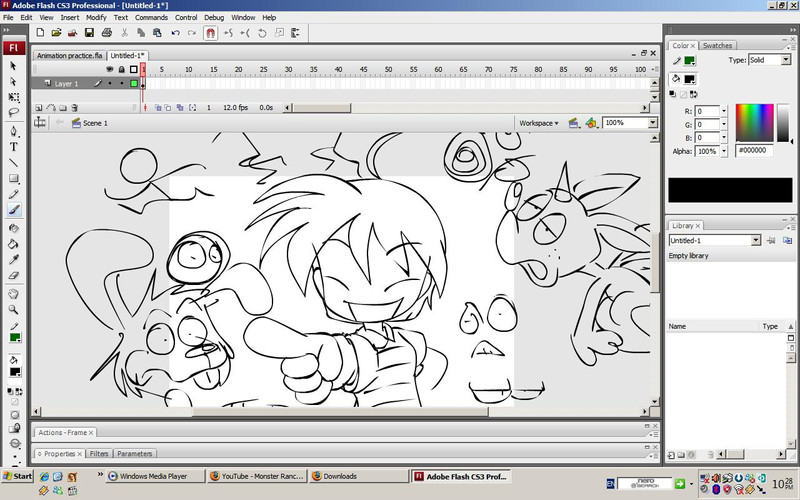This screenshot has height=500, width=800.
Task: Toggle Onion Skin Outlines in timeline
Action: (x=168, y=108)
